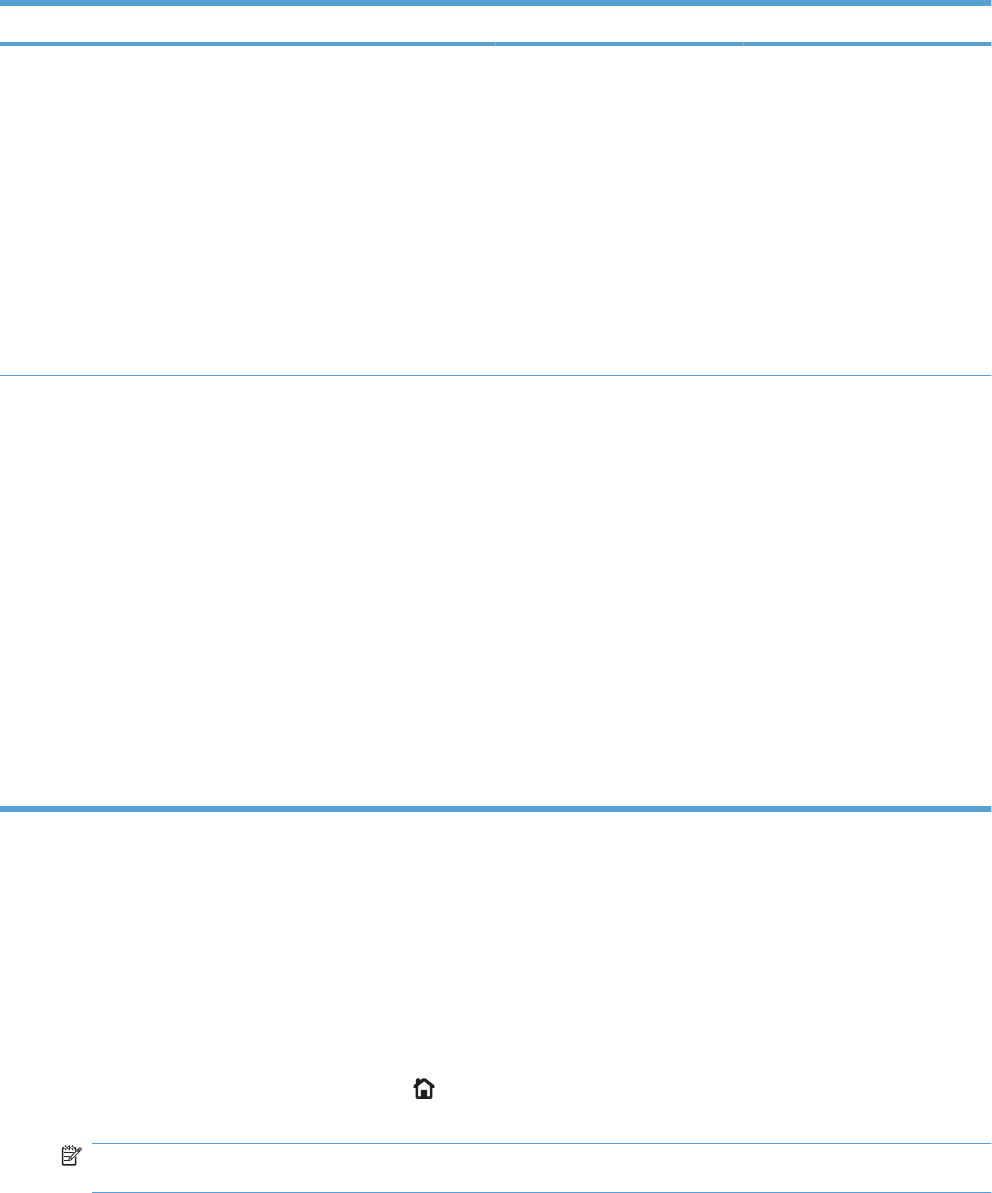Click the thick blue table bottom border

pyautogui.click(x=496, y=809)
